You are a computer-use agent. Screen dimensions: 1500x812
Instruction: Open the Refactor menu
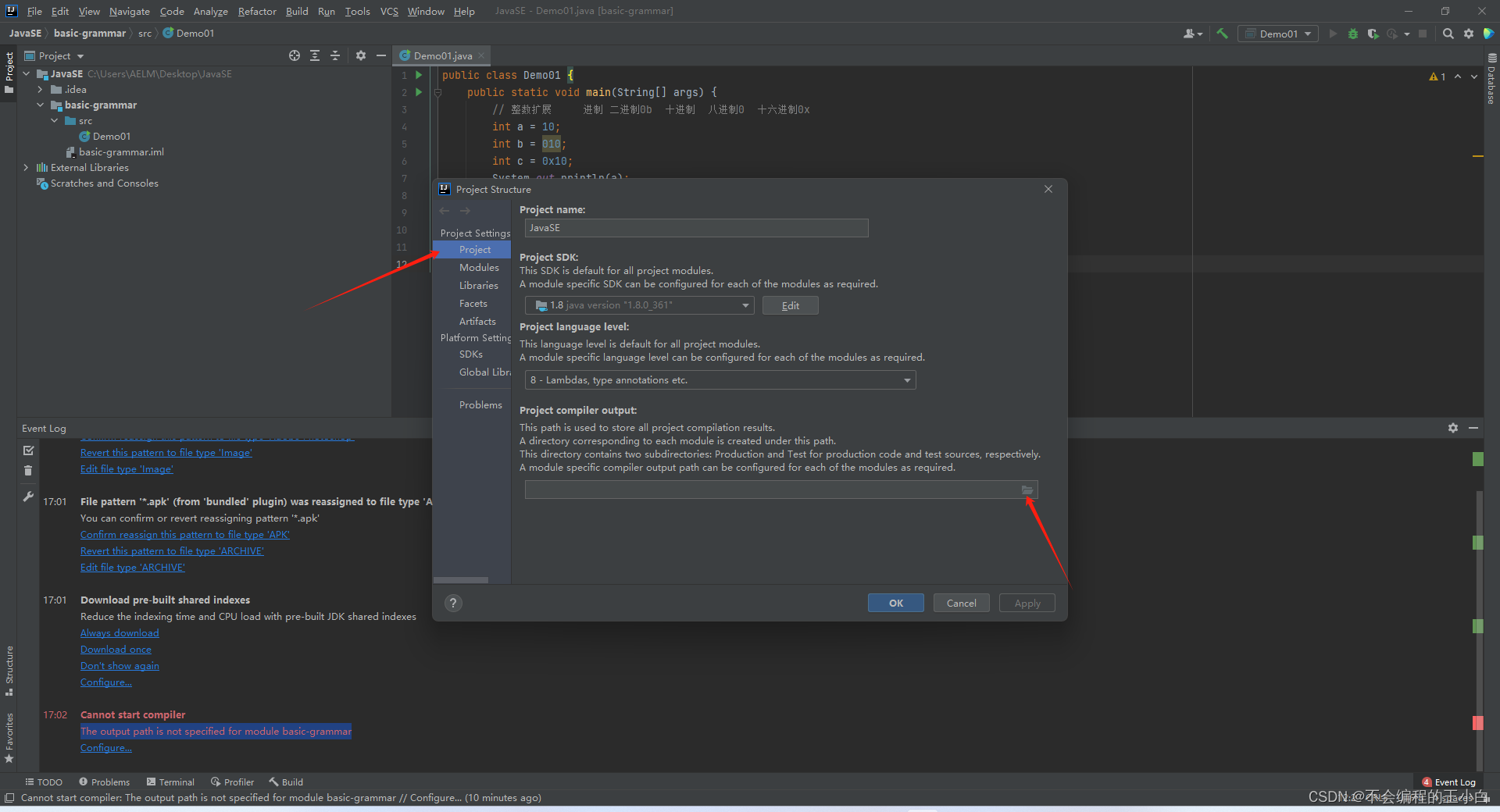pyautogui.click(x=257, y=11)
